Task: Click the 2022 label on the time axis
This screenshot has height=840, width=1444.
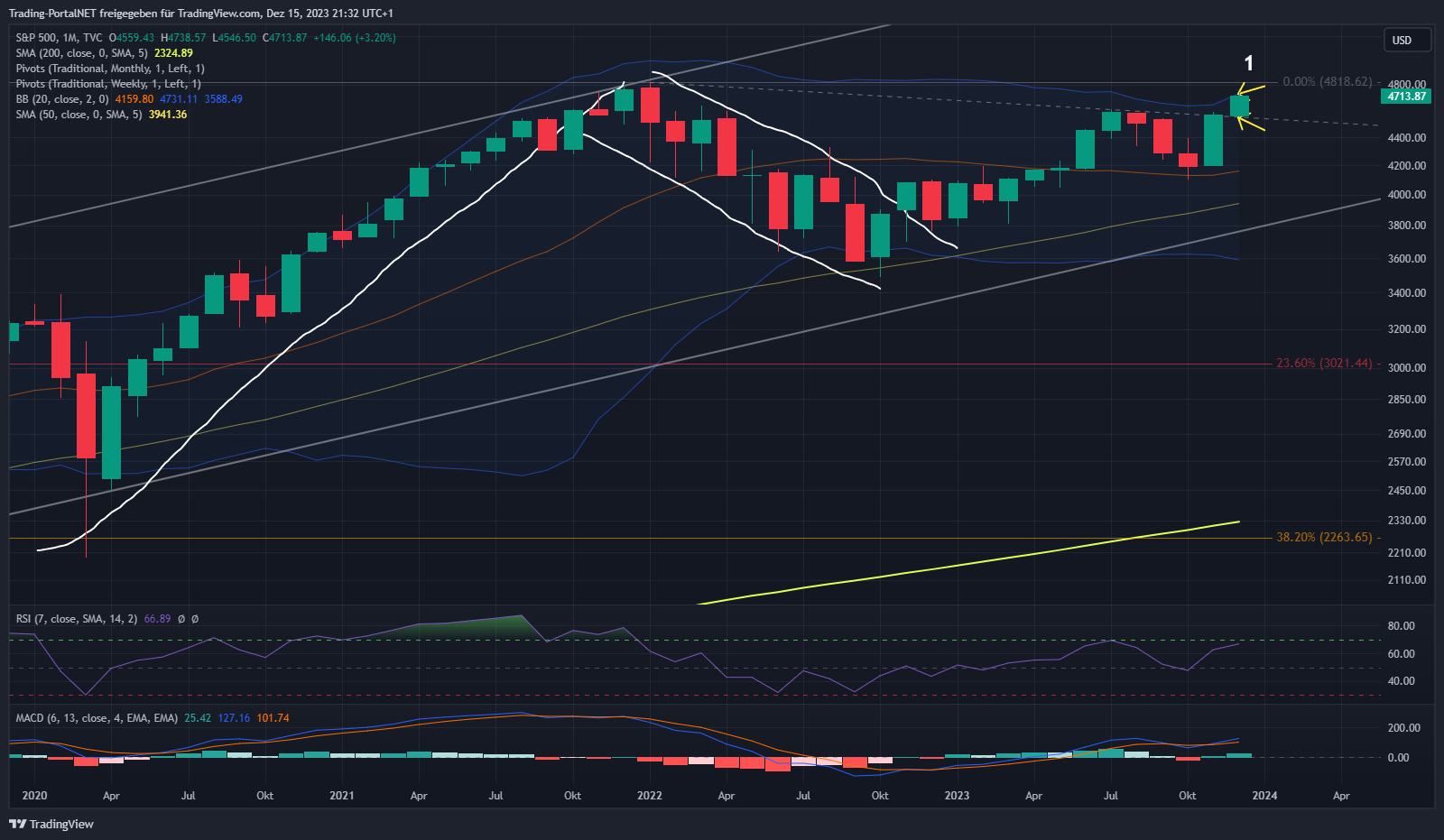Action: [649, 796]
